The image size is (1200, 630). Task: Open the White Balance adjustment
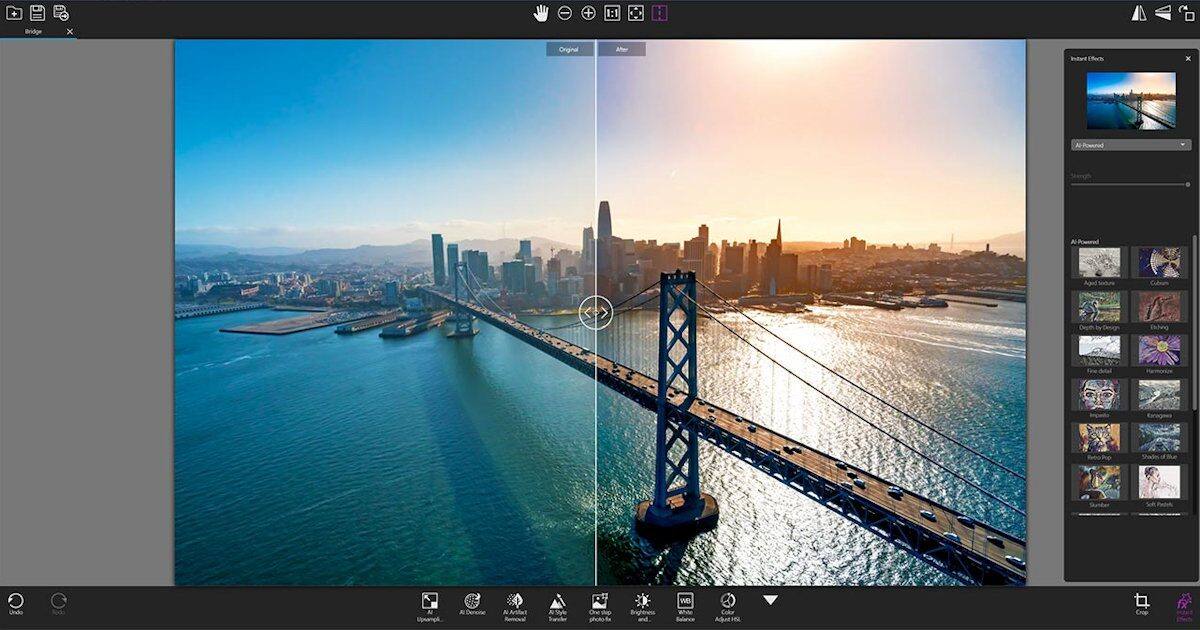685,602
